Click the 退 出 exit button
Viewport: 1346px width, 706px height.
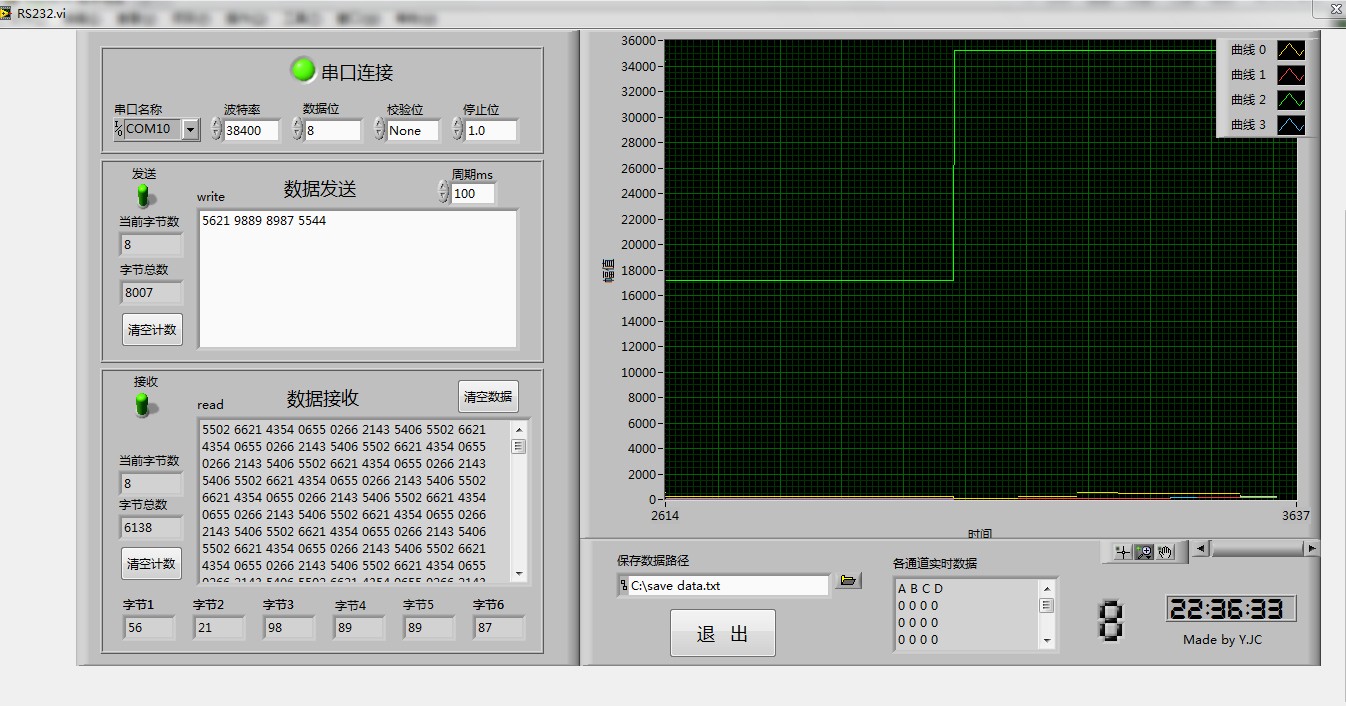[722, 633]
